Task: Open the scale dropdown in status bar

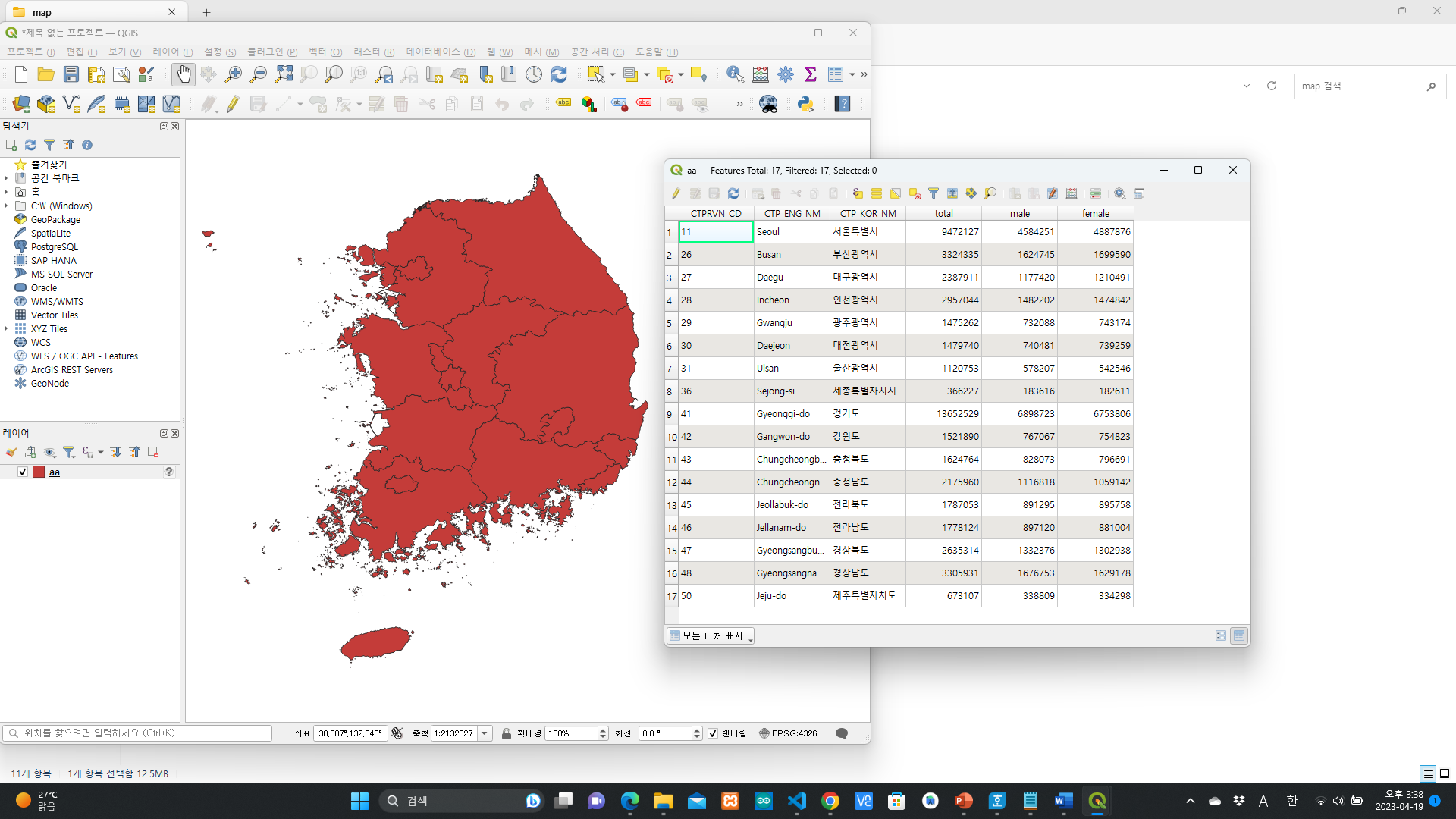Action: (485, 733)
